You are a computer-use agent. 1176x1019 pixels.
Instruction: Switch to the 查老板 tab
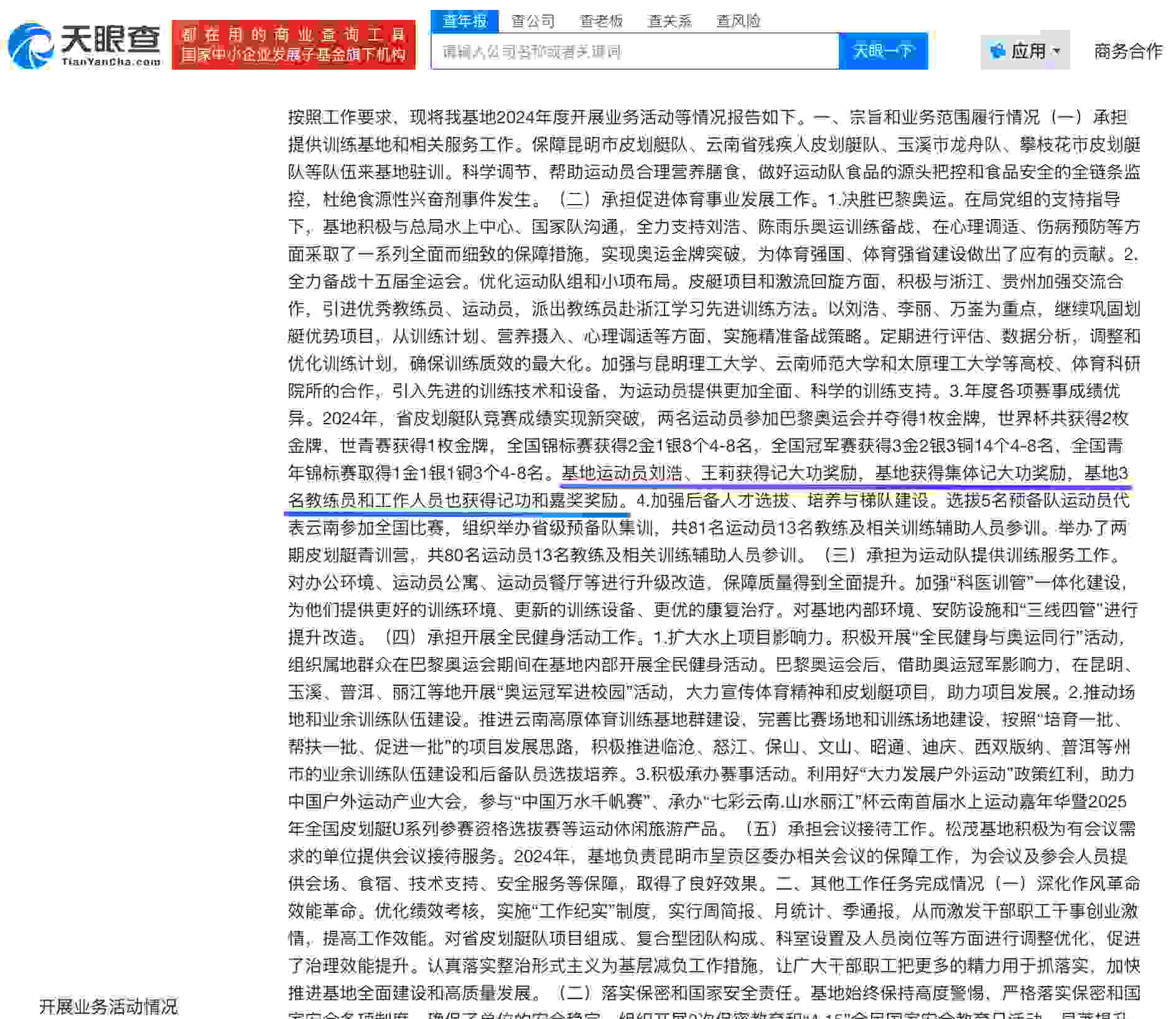point(602,21)
